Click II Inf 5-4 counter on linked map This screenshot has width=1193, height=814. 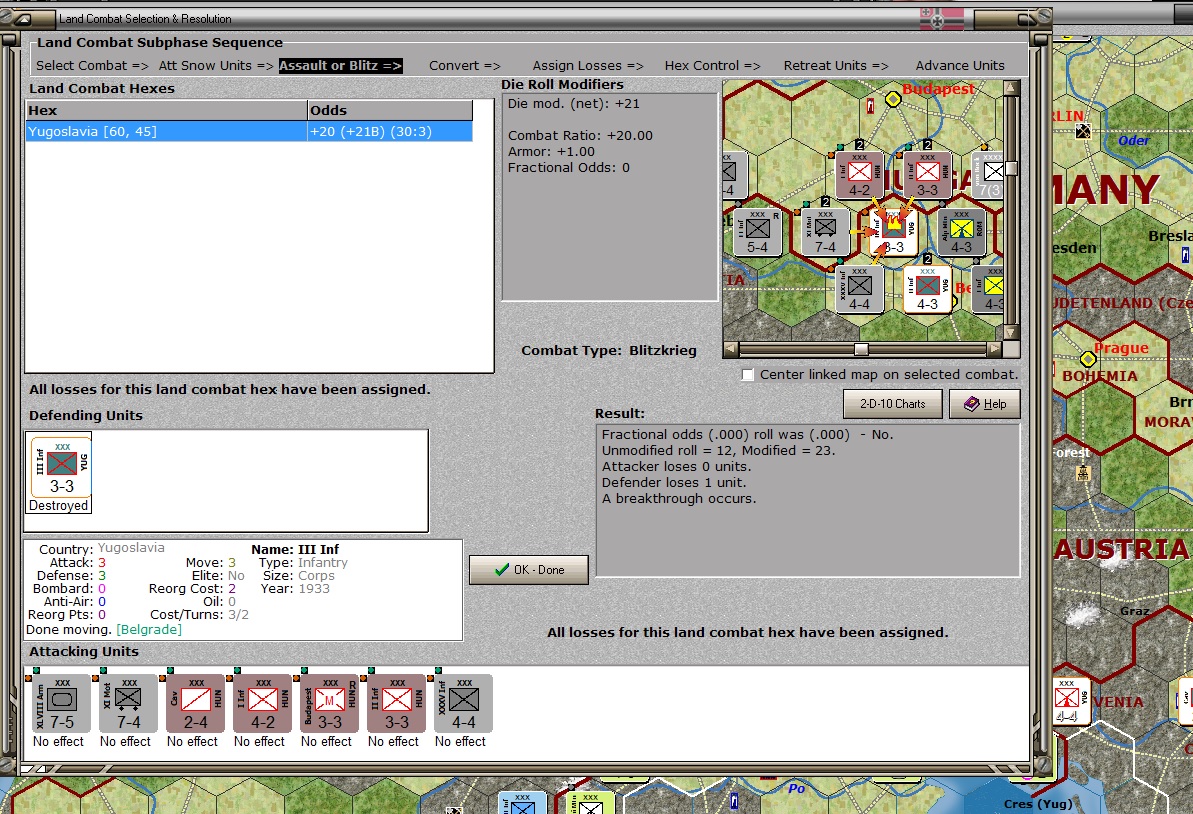[x=757, y=233]
